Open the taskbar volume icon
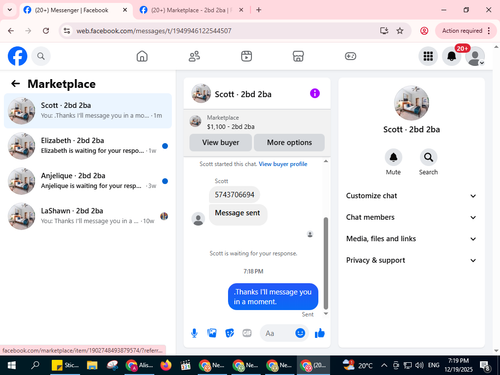This screenshot has width=500, height=375. 419,365
